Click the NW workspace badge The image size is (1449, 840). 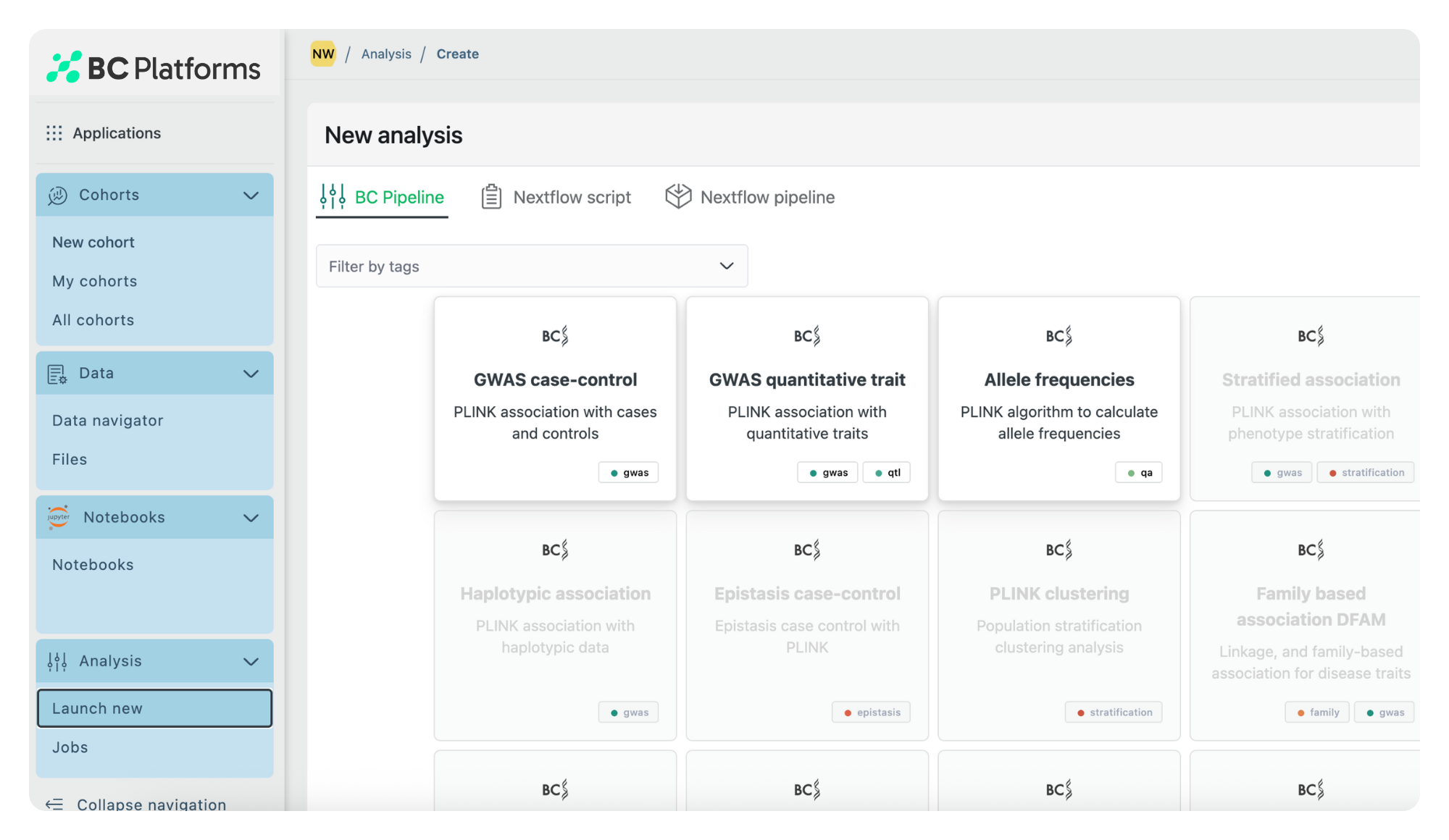[x=323, y=54]
